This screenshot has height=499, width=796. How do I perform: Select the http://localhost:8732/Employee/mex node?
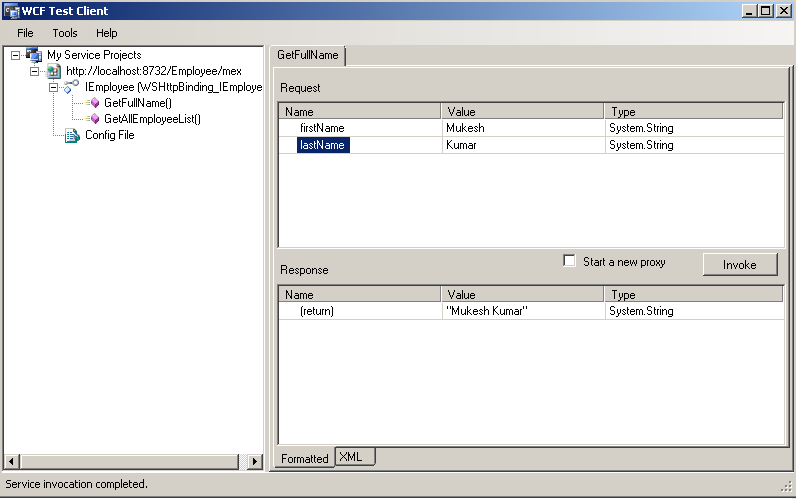pos(154,71)
